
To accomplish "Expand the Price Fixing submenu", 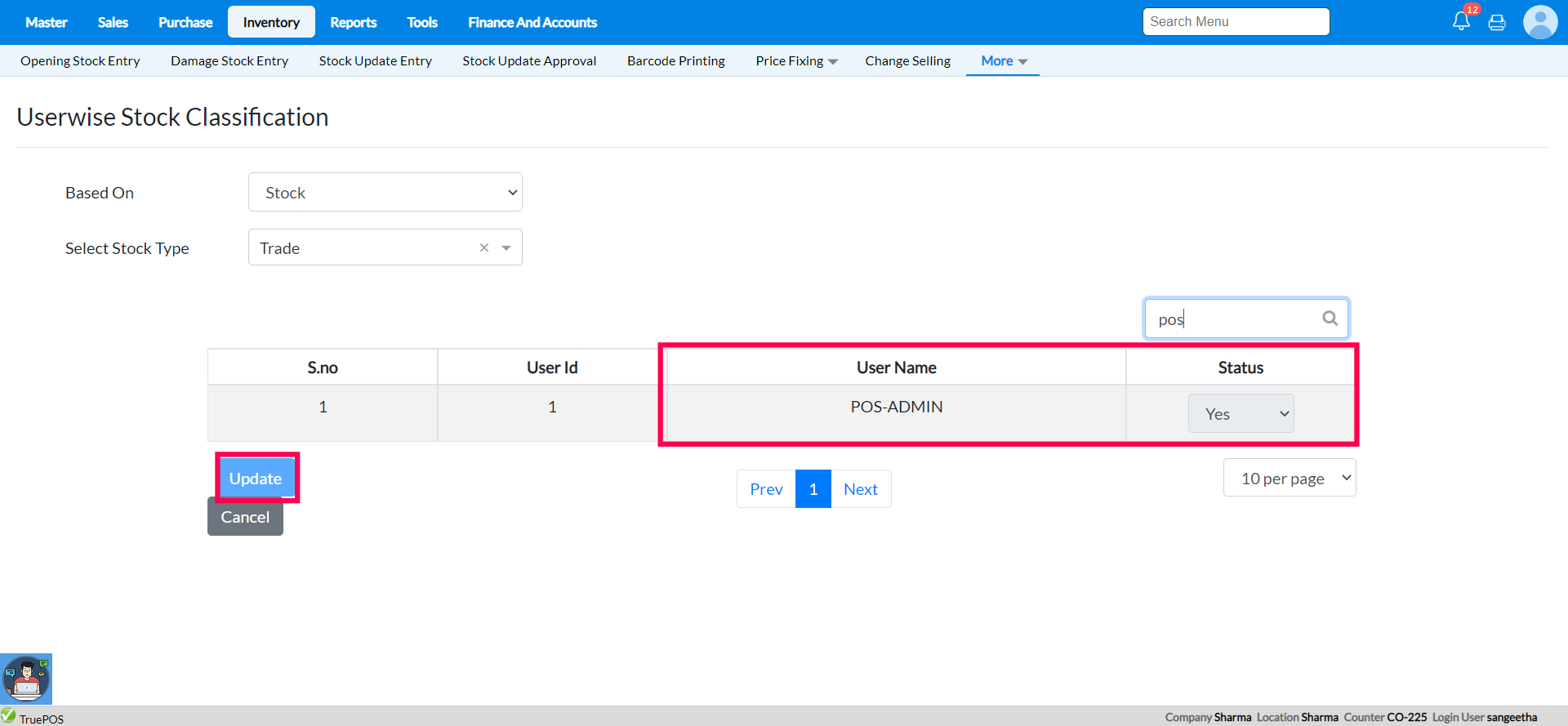I will tap(796, 61).
